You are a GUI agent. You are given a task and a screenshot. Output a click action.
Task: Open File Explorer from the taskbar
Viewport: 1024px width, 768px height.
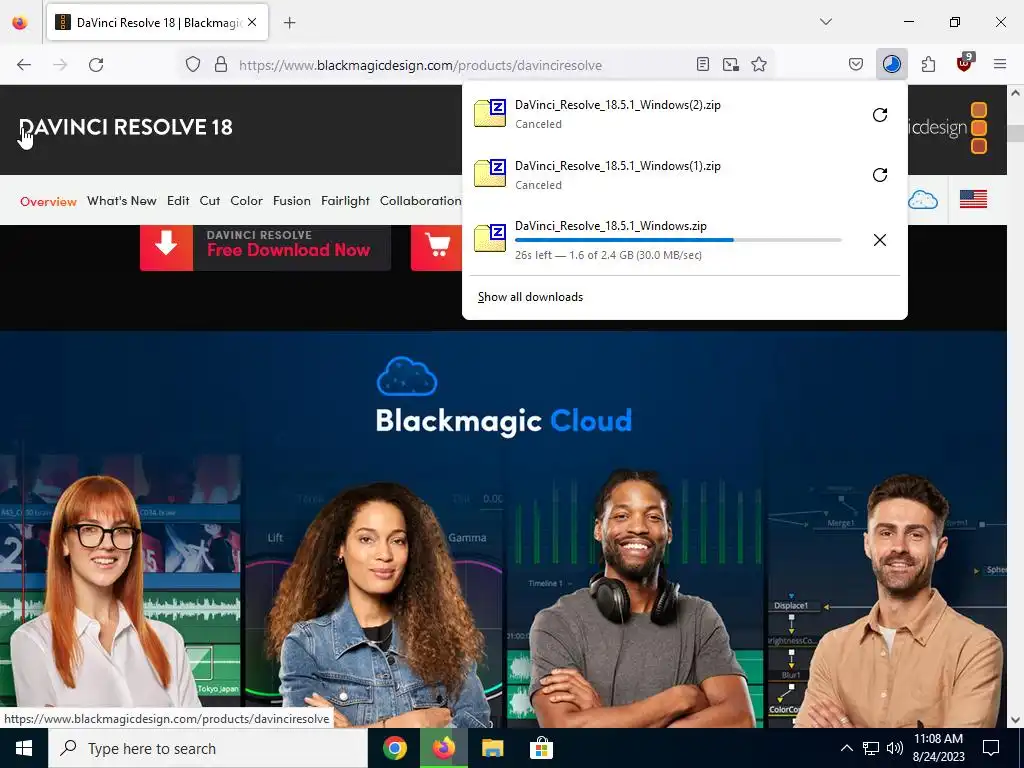(x=492, y=748)
